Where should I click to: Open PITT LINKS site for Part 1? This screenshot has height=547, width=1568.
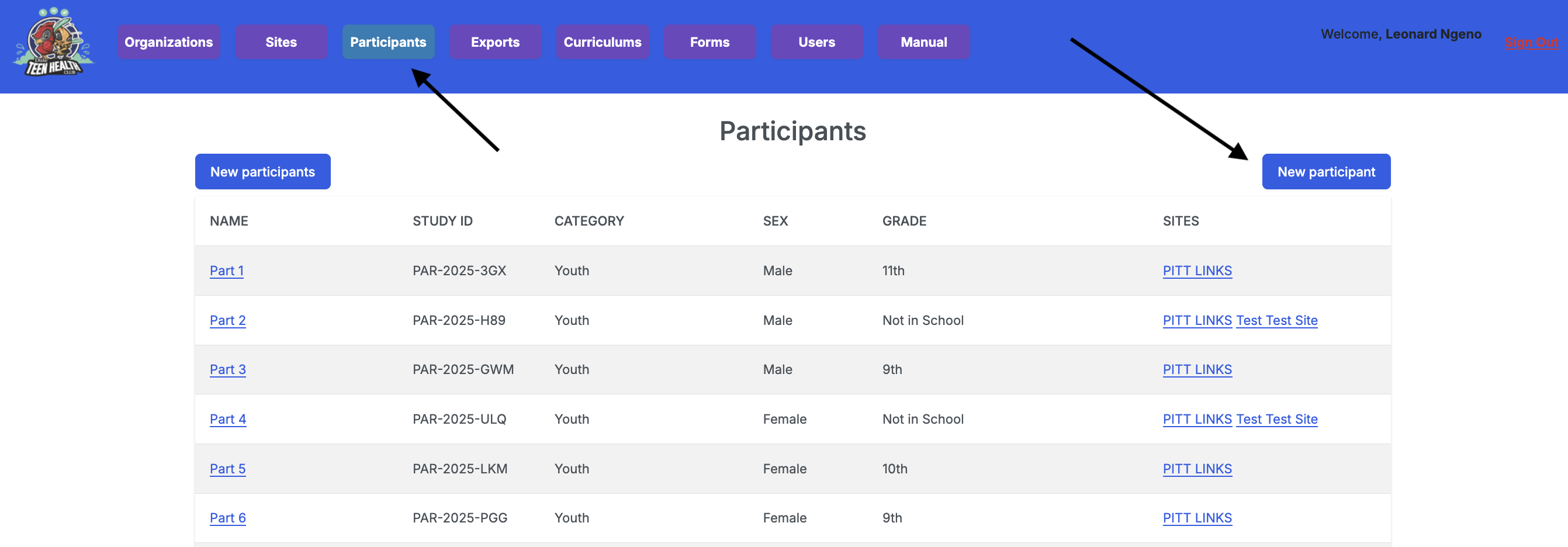click(x=1197, y=271)
